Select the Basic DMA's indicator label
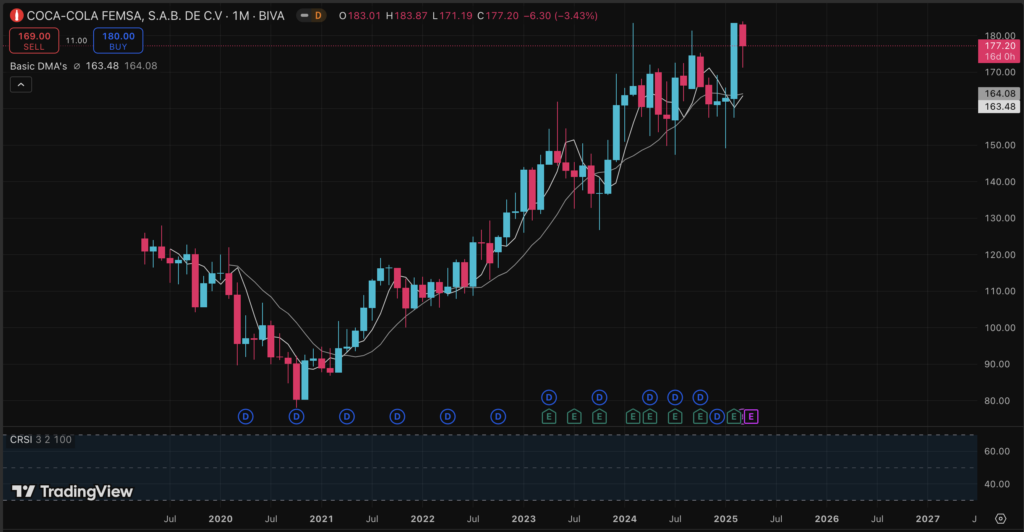The image size is (1024, 532). tap(39, 66)
